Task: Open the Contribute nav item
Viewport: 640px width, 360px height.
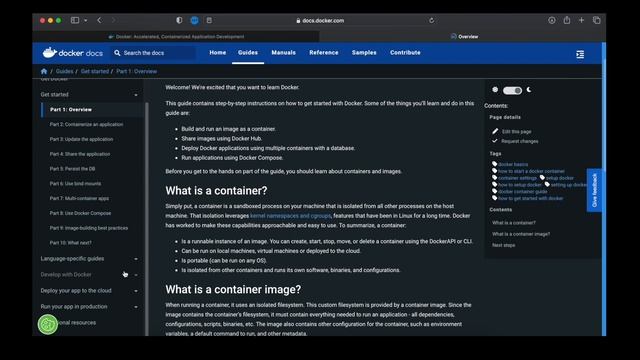Action: [x=405, y=53]
